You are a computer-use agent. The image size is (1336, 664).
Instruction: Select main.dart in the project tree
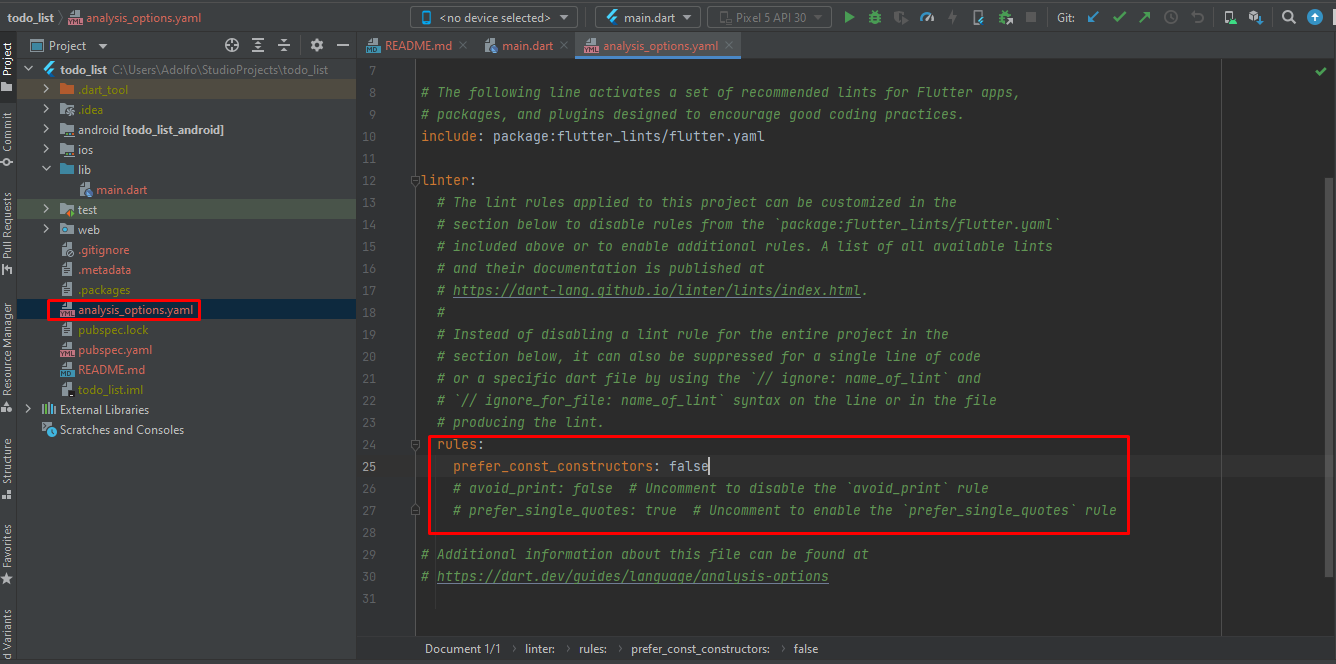coord(121,190)
